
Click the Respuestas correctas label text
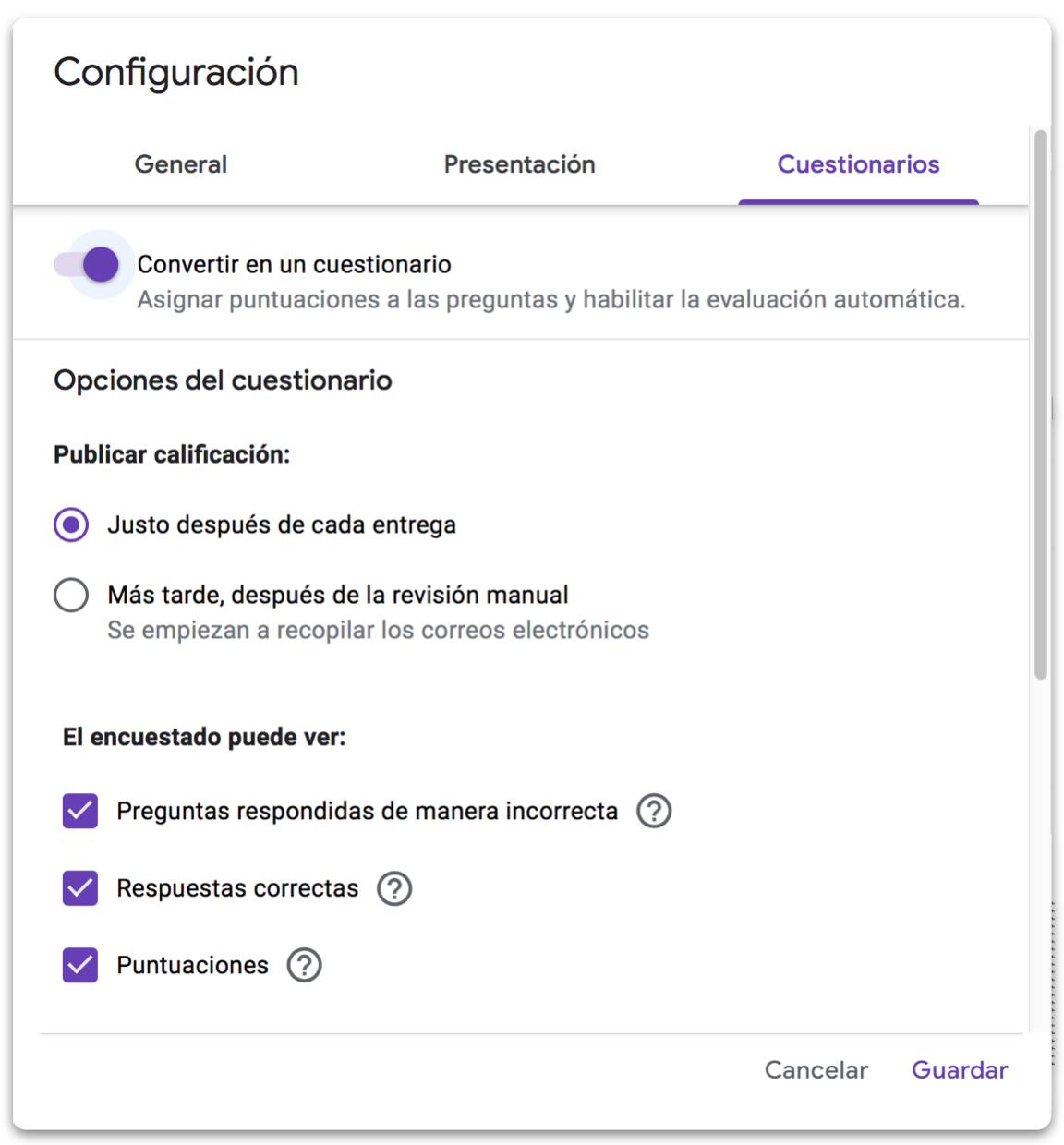[237, 888]
